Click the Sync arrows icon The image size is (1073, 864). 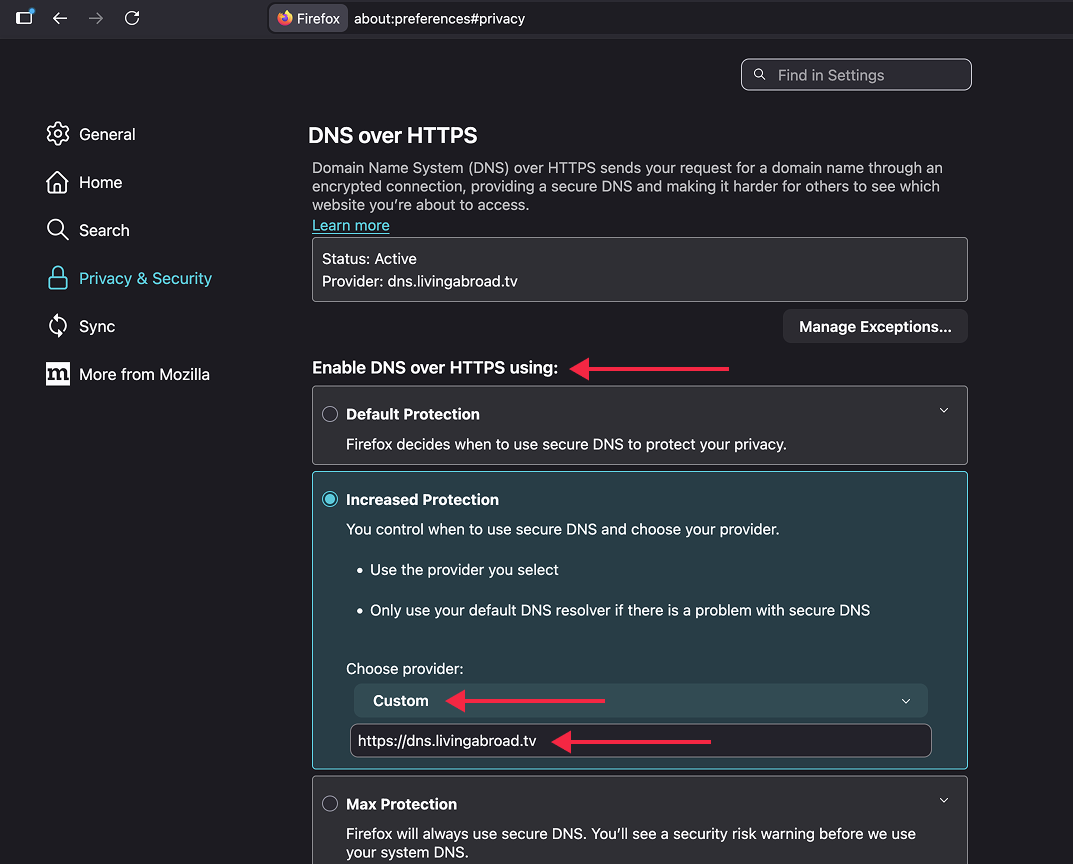[x=58, y=326]
